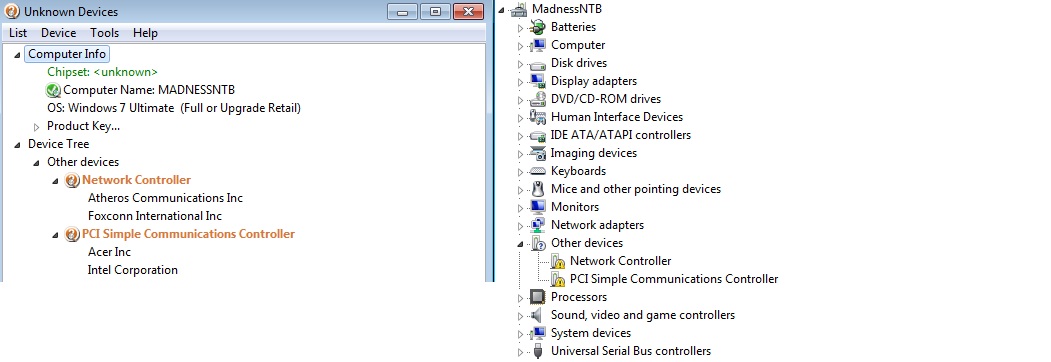1051x362 pixels.
Task: Collapse the Device Tree node
Action: [17, 145]
